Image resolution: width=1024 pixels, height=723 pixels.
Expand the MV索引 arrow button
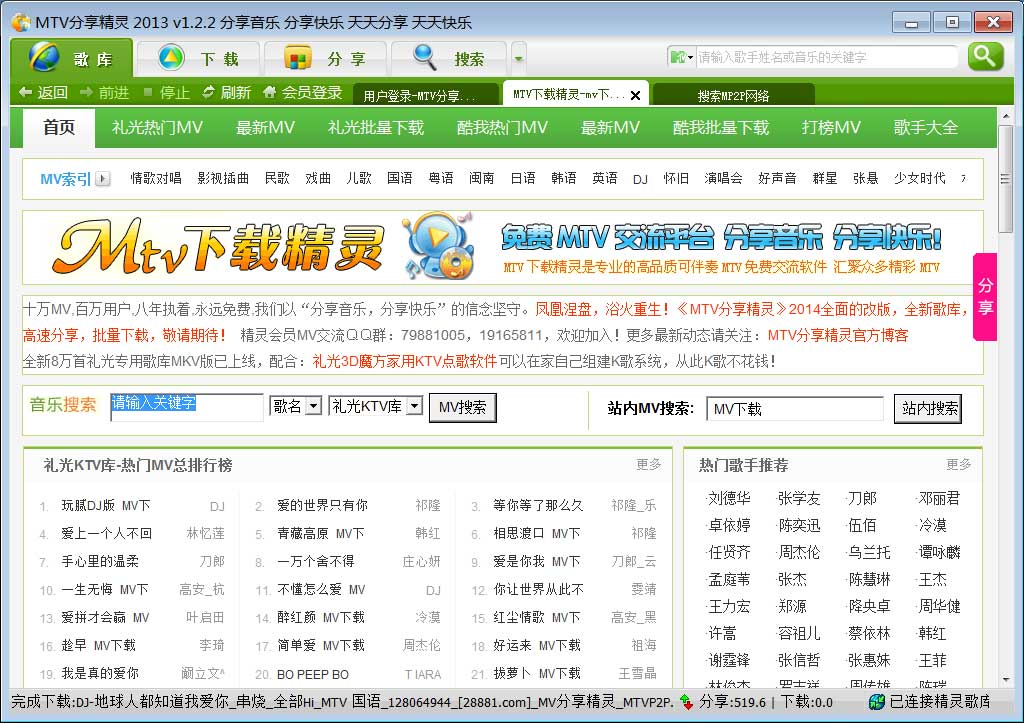(x=103, y=179)
